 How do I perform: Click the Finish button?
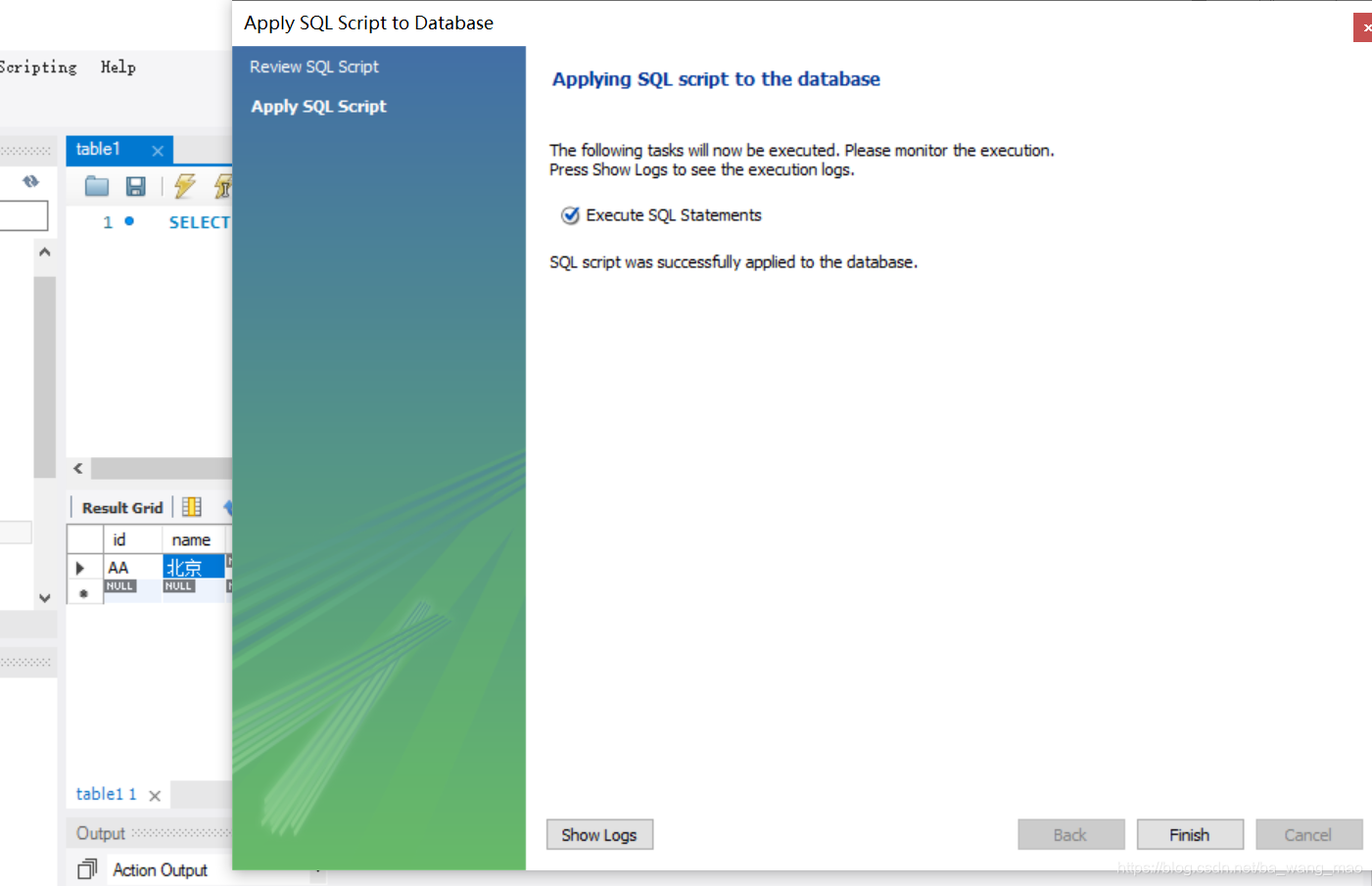(x=1190, y=835)
